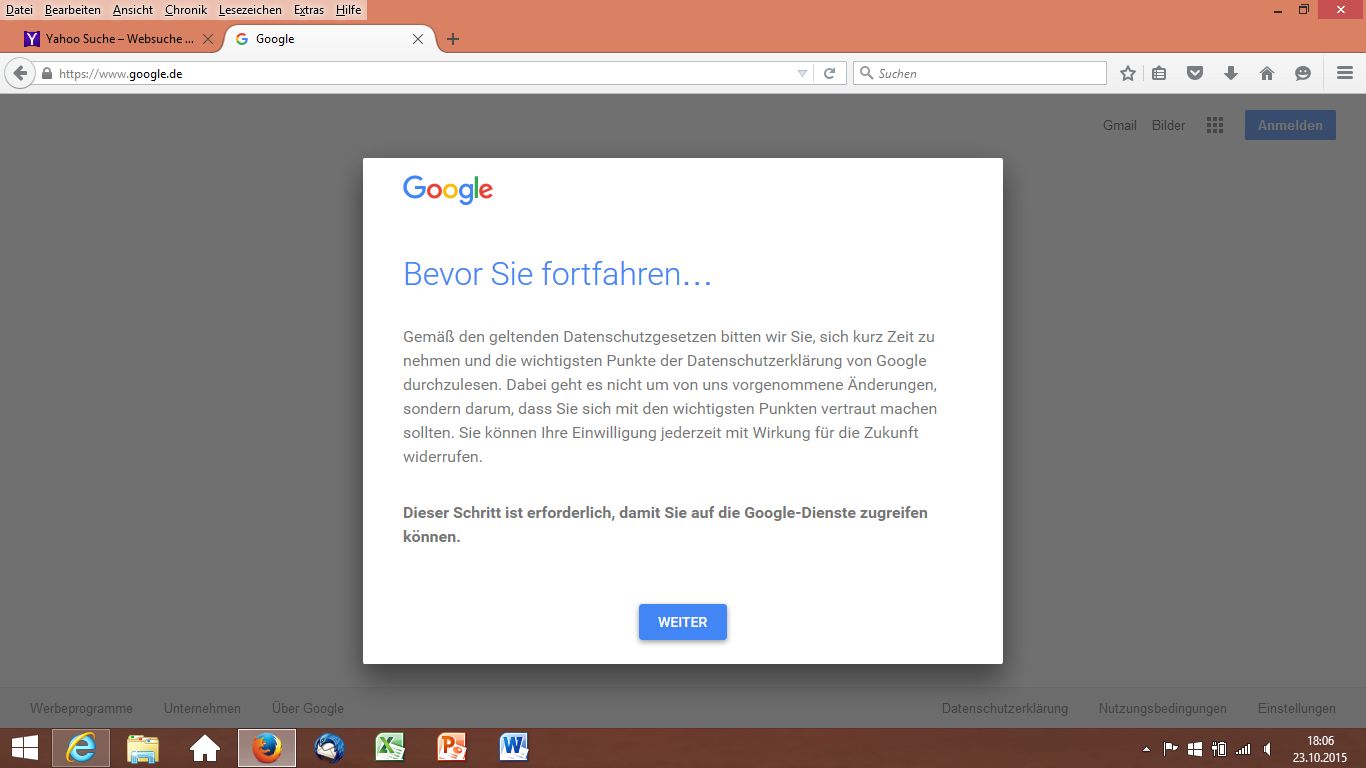
Task: Launch Excel from the taskbar
Action: pyautogui.click(x=390, y=748)
